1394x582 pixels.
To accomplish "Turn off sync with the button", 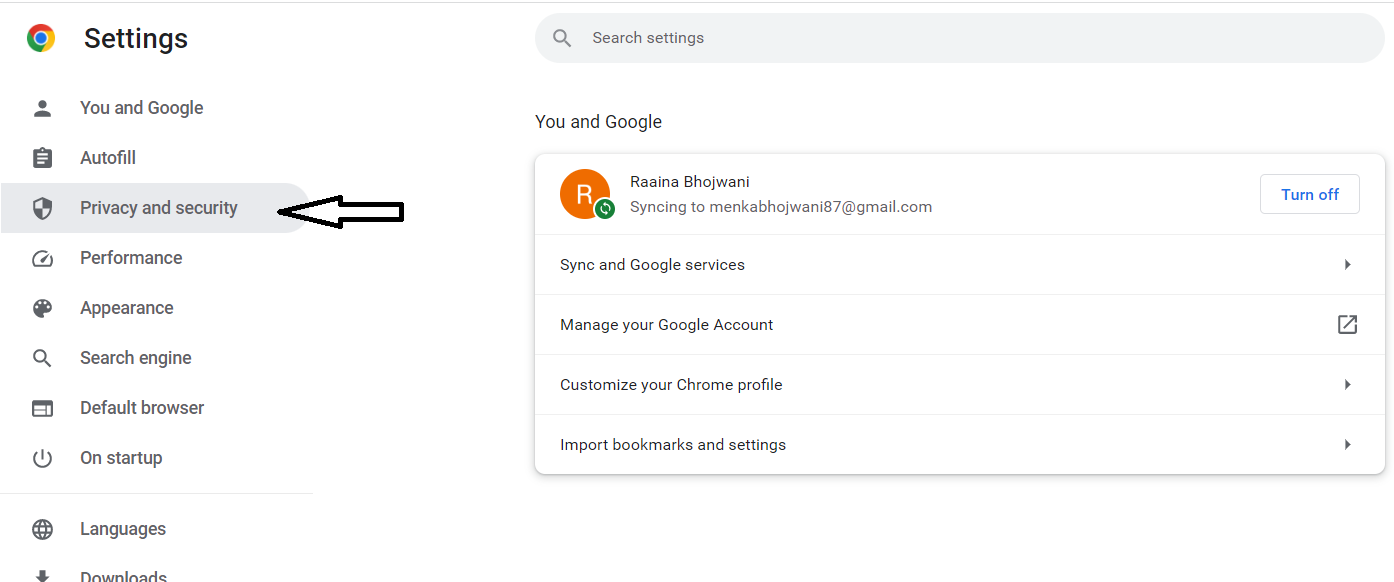I will 1309,195.
